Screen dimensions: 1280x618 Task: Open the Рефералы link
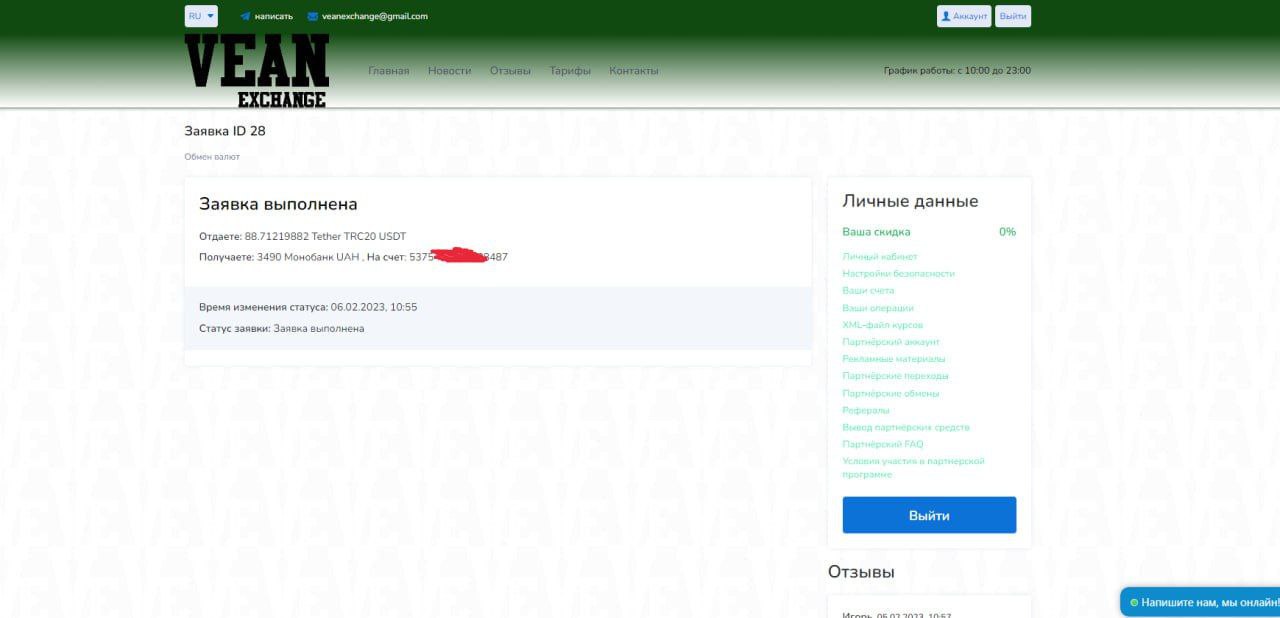(x=866, y=410)
